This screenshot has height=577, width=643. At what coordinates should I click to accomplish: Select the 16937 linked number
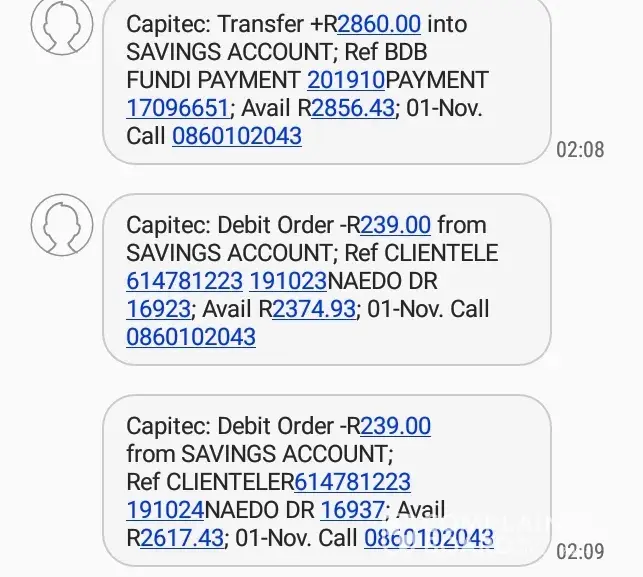click(x=352, y=510)
